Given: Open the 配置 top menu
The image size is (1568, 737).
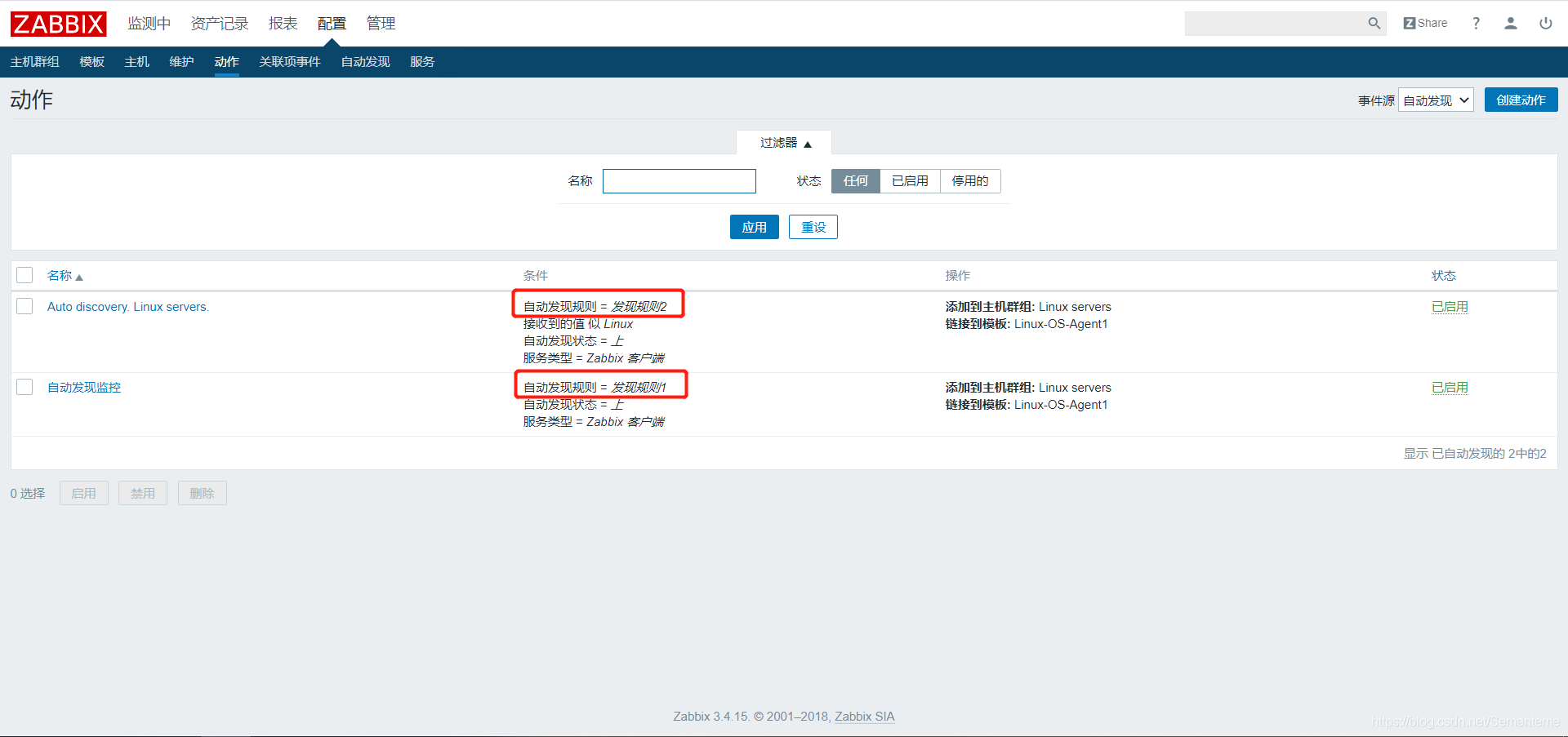Looking at the screenshot, I should coord(332,24).
